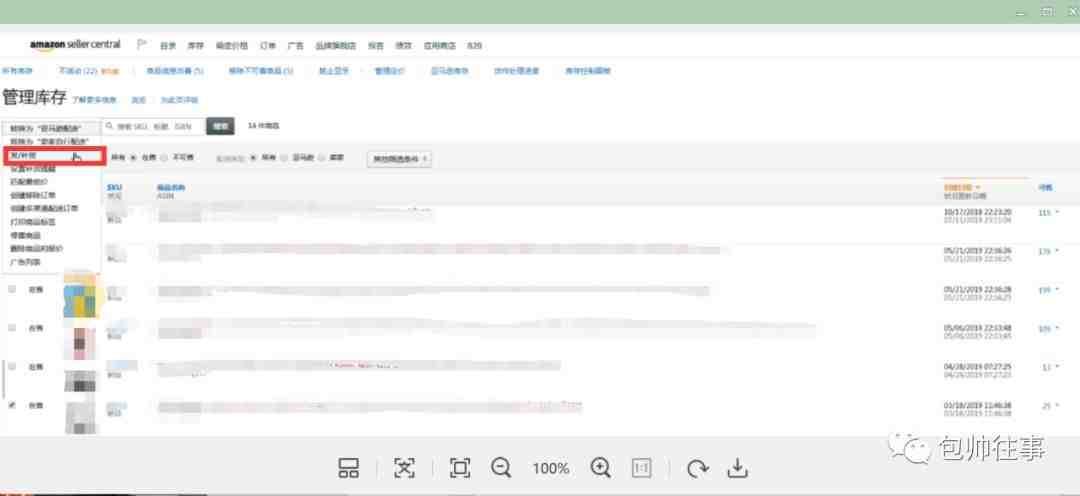Click the 100% zoom level in viewer toolbar
This screenshot has height=496, width=1080.
tap(551, 469)
